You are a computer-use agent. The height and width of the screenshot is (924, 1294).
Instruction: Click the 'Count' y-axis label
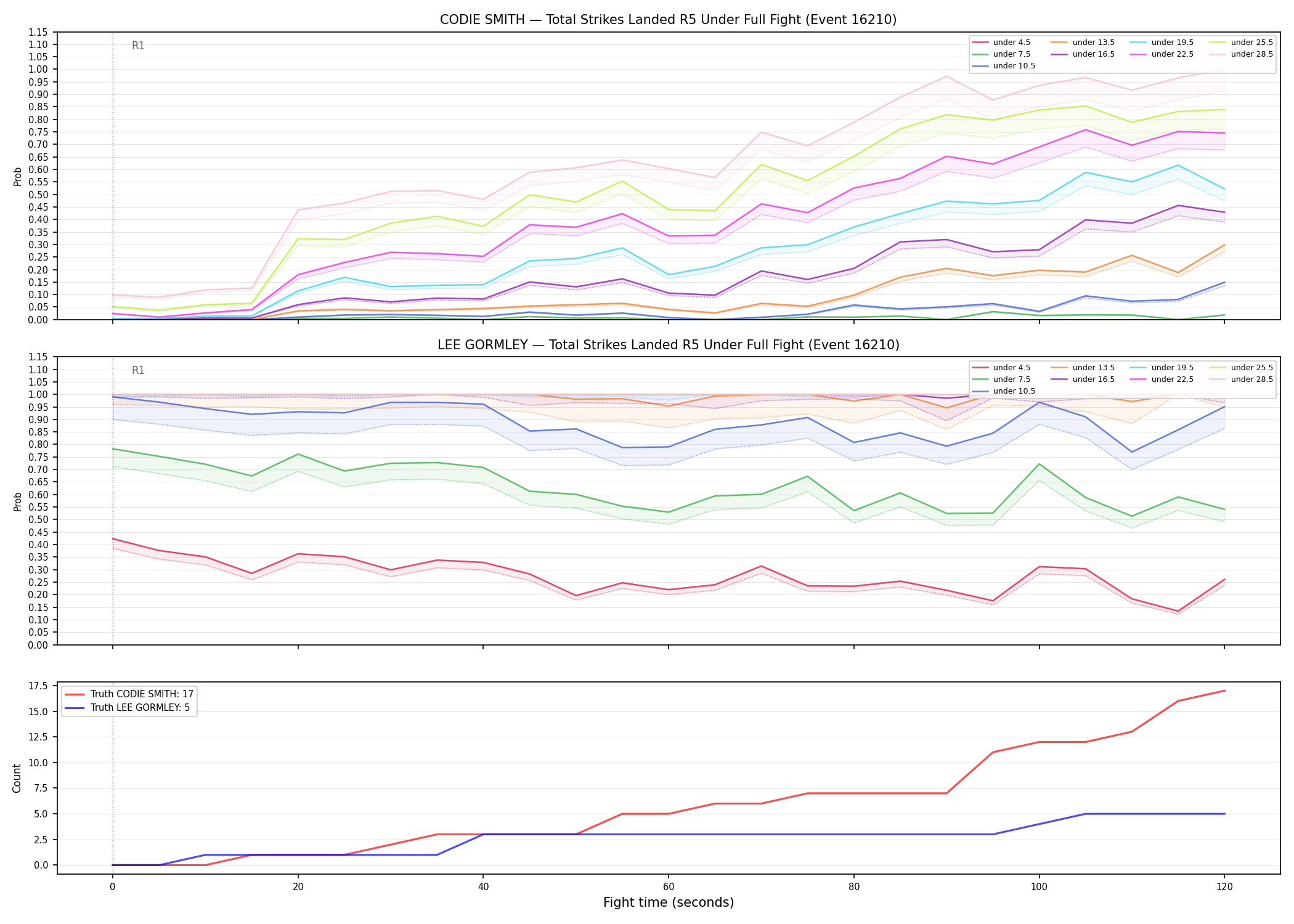click(x=17, y=778)
